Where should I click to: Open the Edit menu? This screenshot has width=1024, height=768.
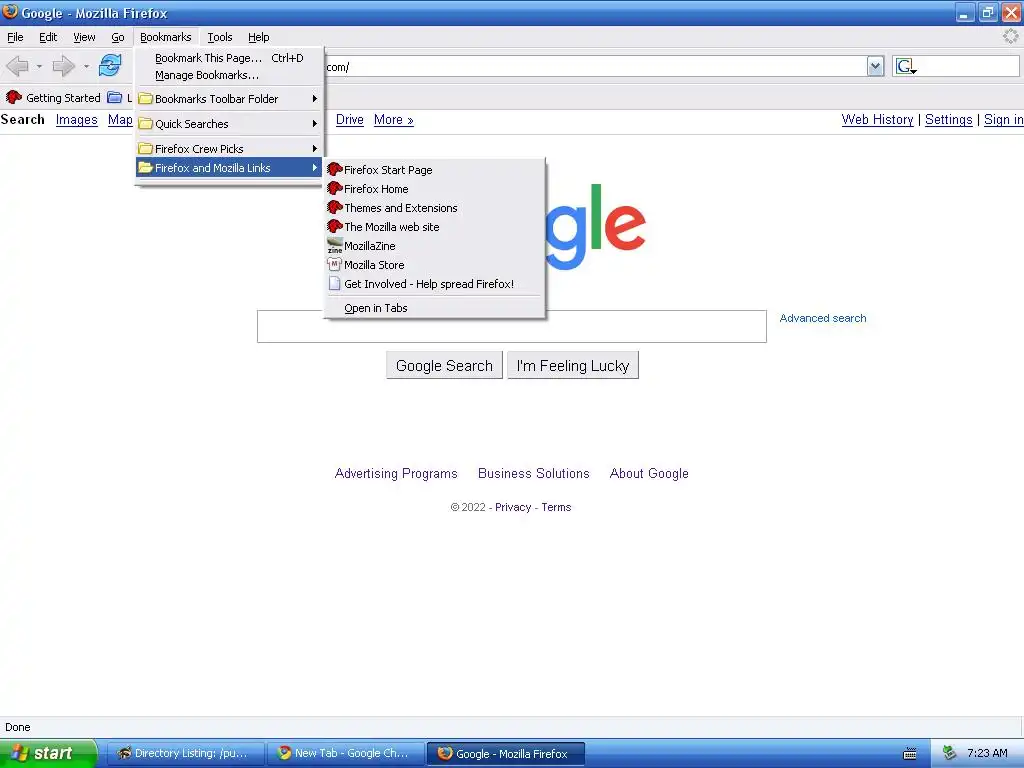pyautogui.click(x=48, y=37)
